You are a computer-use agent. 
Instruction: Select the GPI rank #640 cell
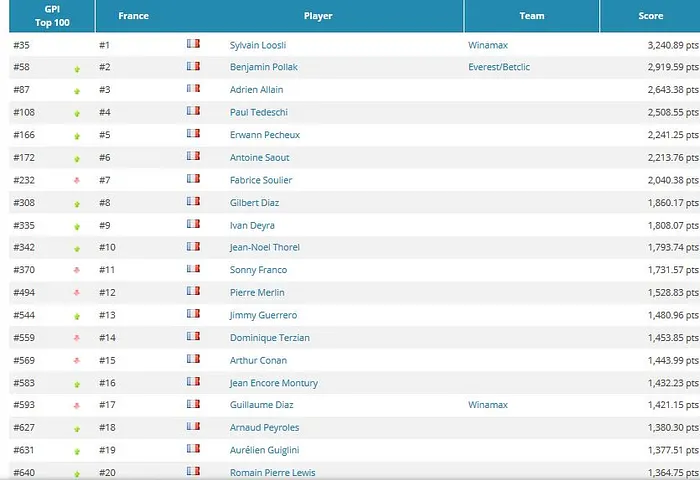click(x=24, y=473)
